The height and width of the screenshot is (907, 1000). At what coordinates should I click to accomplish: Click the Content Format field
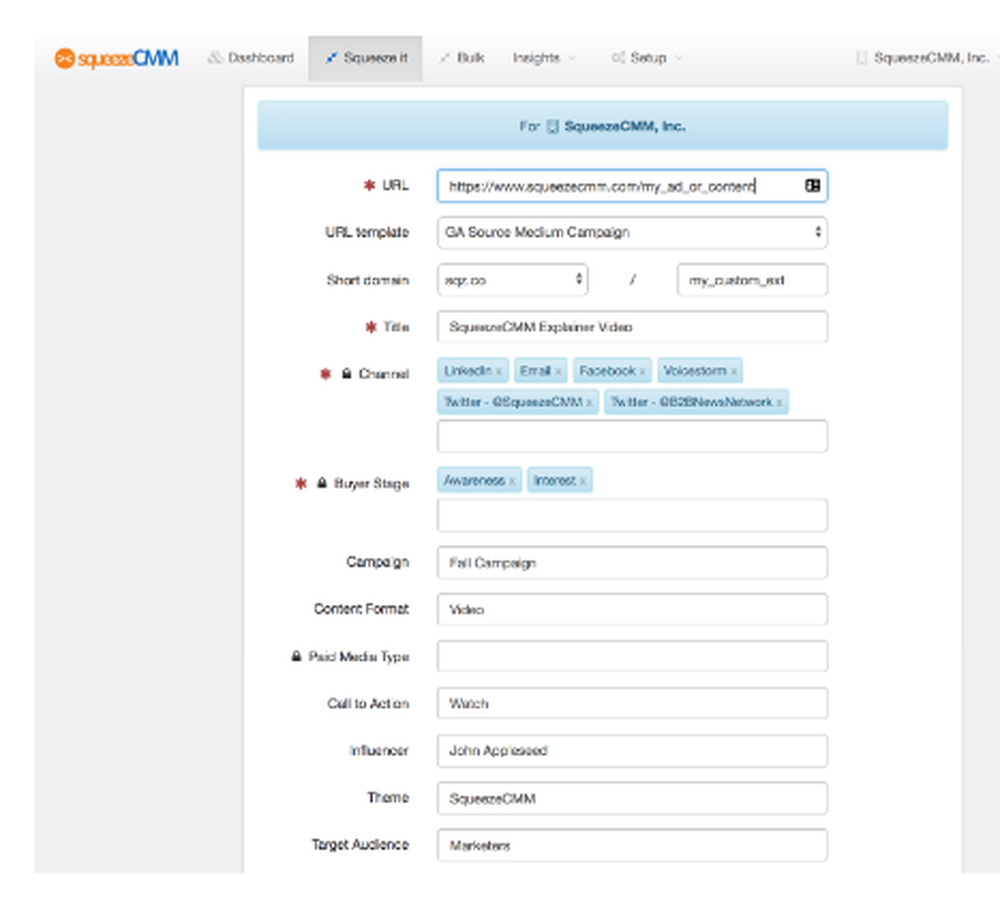632,610
